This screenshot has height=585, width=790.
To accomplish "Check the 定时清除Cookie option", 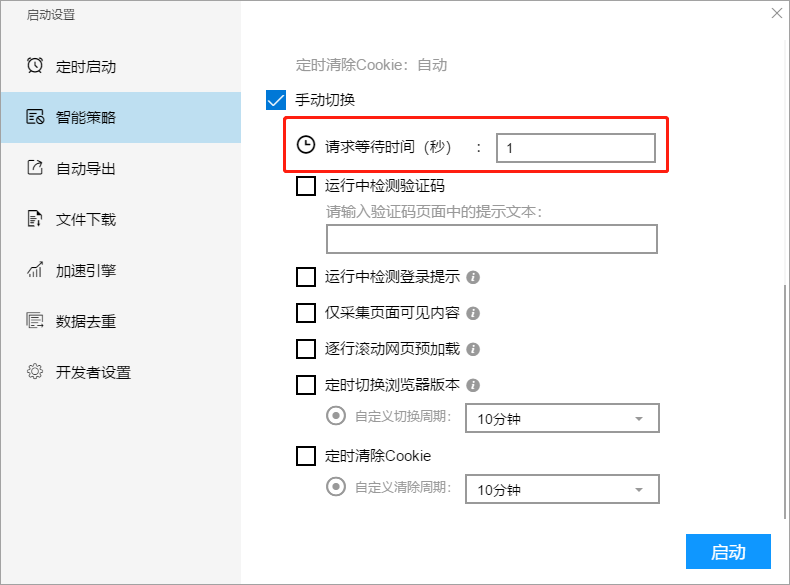I will click(x=306, y=456).
